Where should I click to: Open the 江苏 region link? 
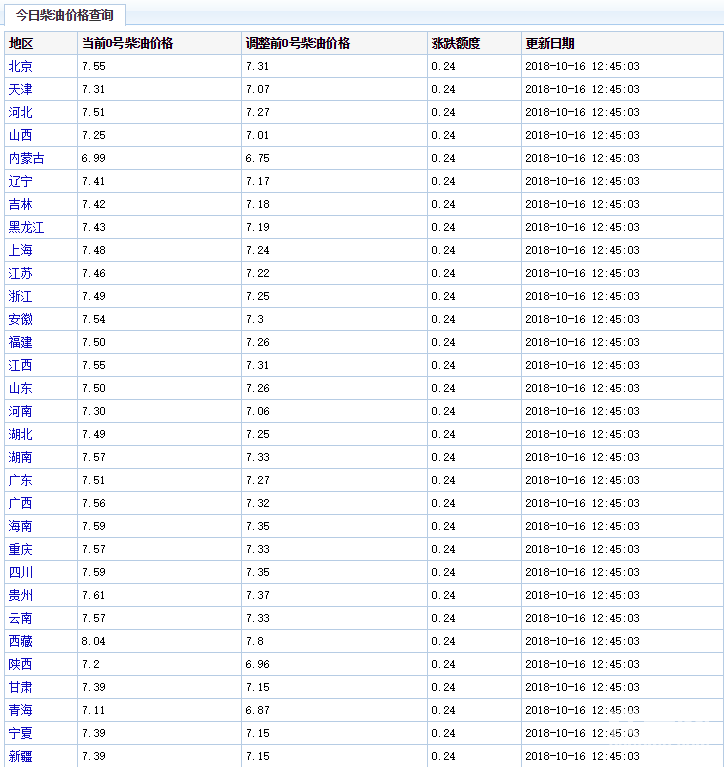[x=21, y=273]
